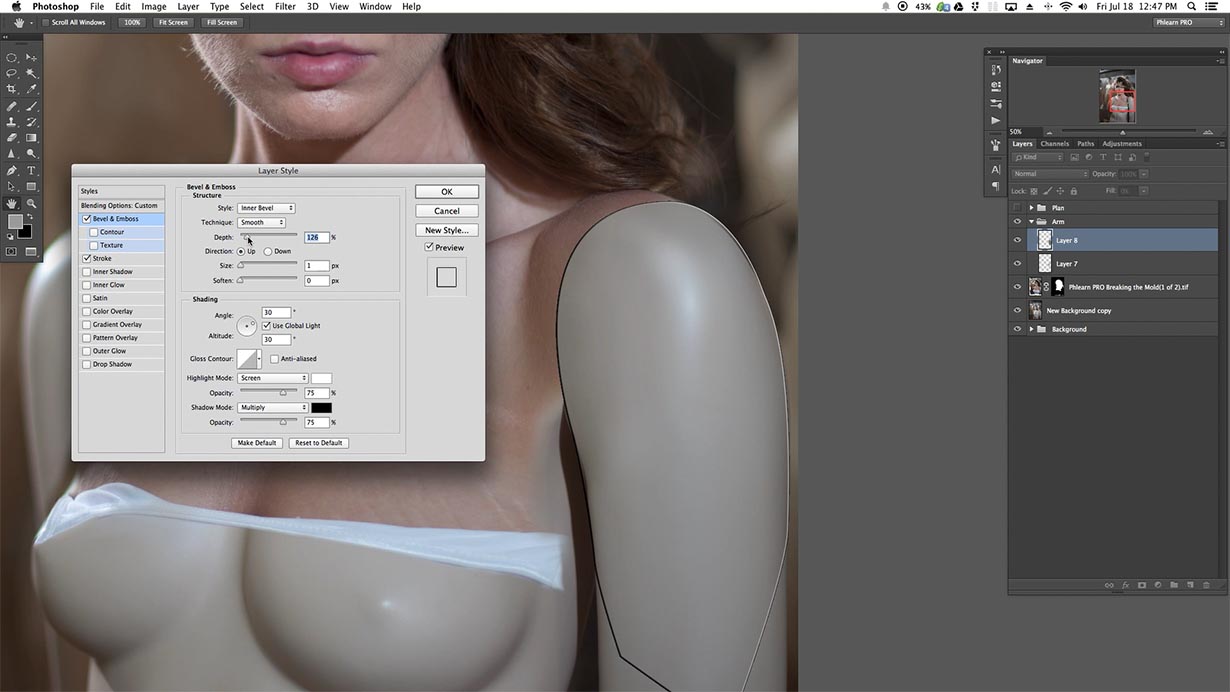Switch to the Paths tab
Viewport: 1230px width, 692px height.
coord(1085,144)
